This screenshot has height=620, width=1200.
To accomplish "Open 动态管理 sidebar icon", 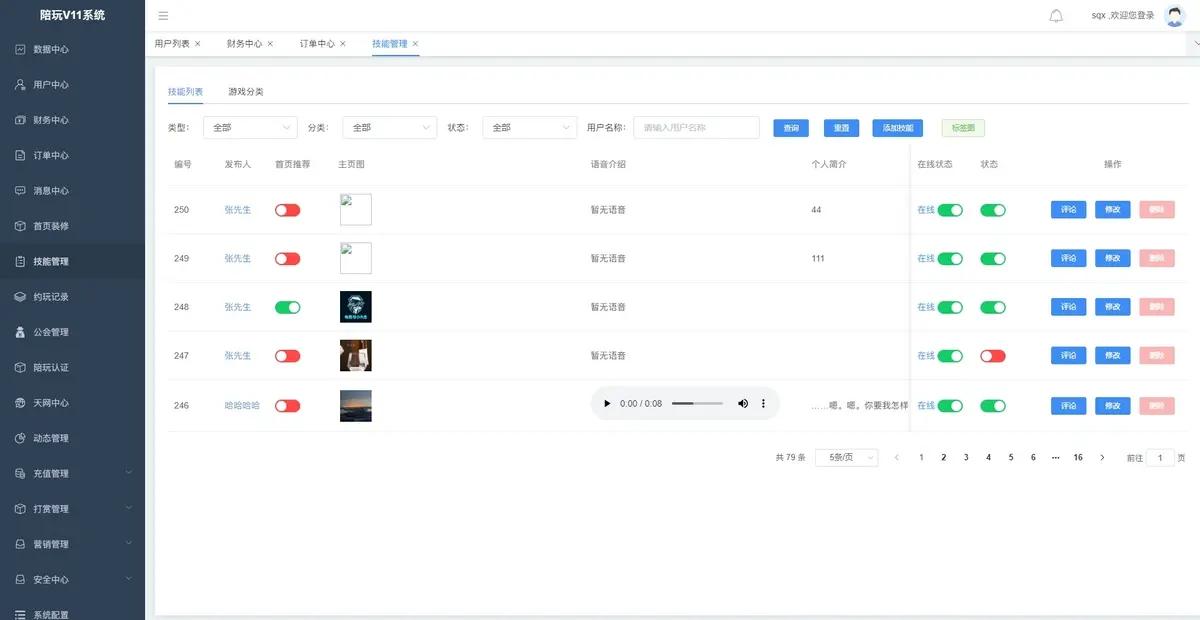I will pos(20,438).
